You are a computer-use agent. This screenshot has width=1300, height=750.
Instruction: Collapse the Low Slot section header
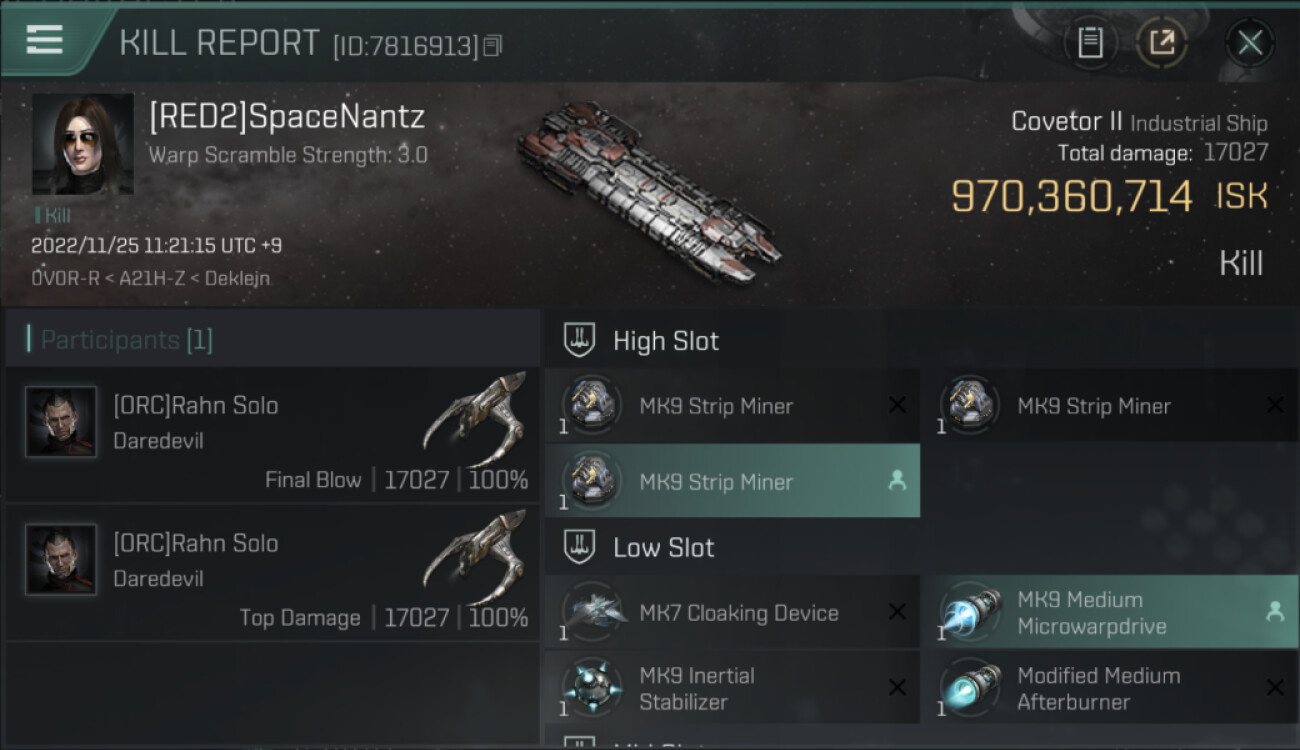click(x=921, y=547)
